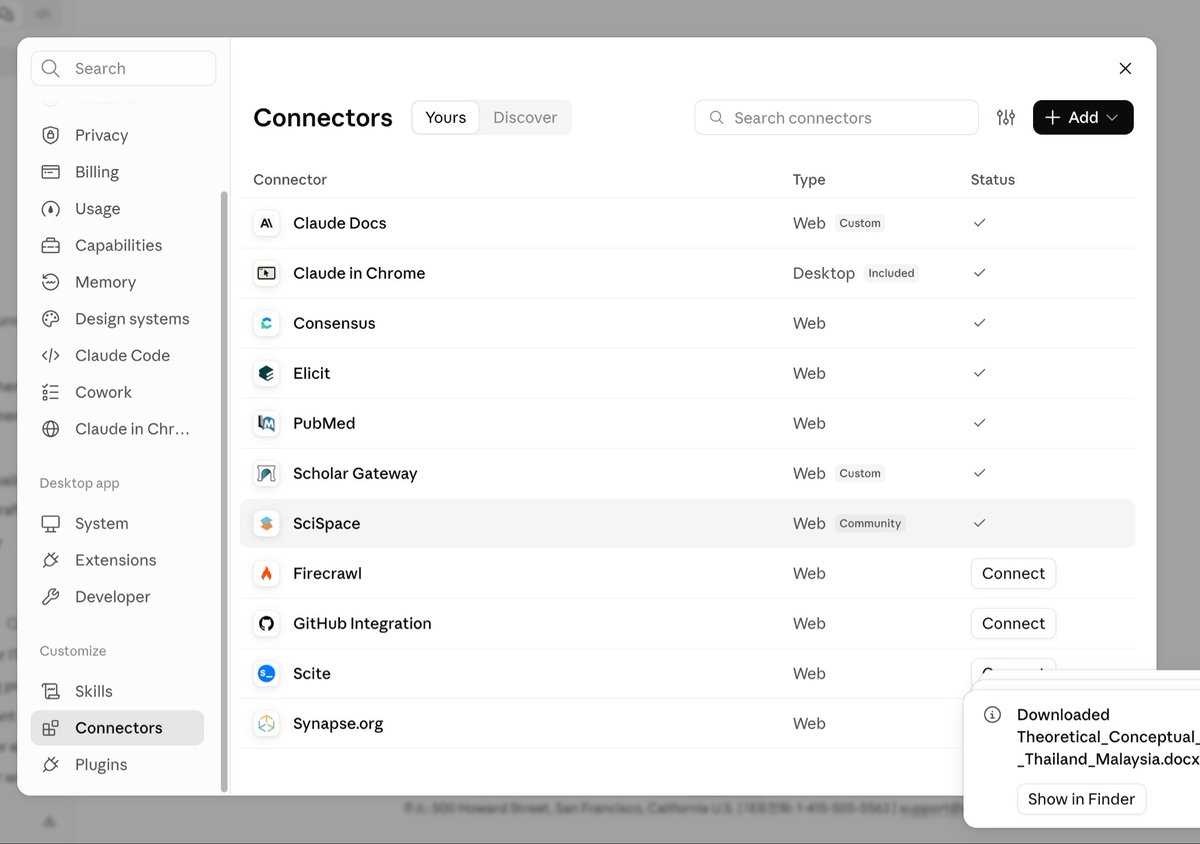The image size is (1200, 844).
Task: Switch to the Discover tab
Action: (x=525, y=117)
